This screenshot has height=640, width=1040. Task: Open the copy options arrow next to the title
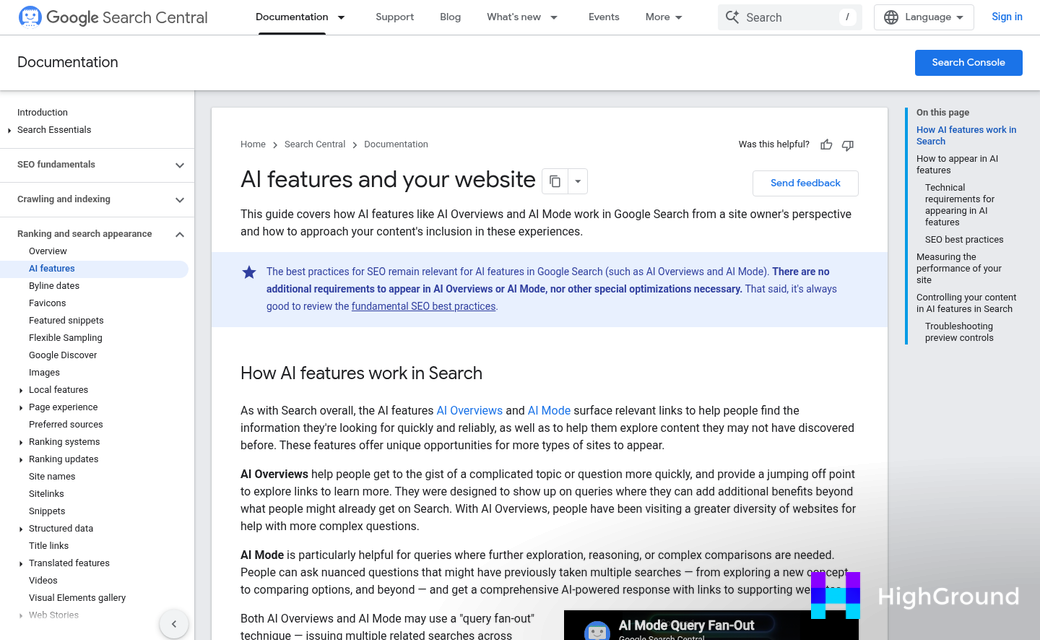(x=577, y=180)
